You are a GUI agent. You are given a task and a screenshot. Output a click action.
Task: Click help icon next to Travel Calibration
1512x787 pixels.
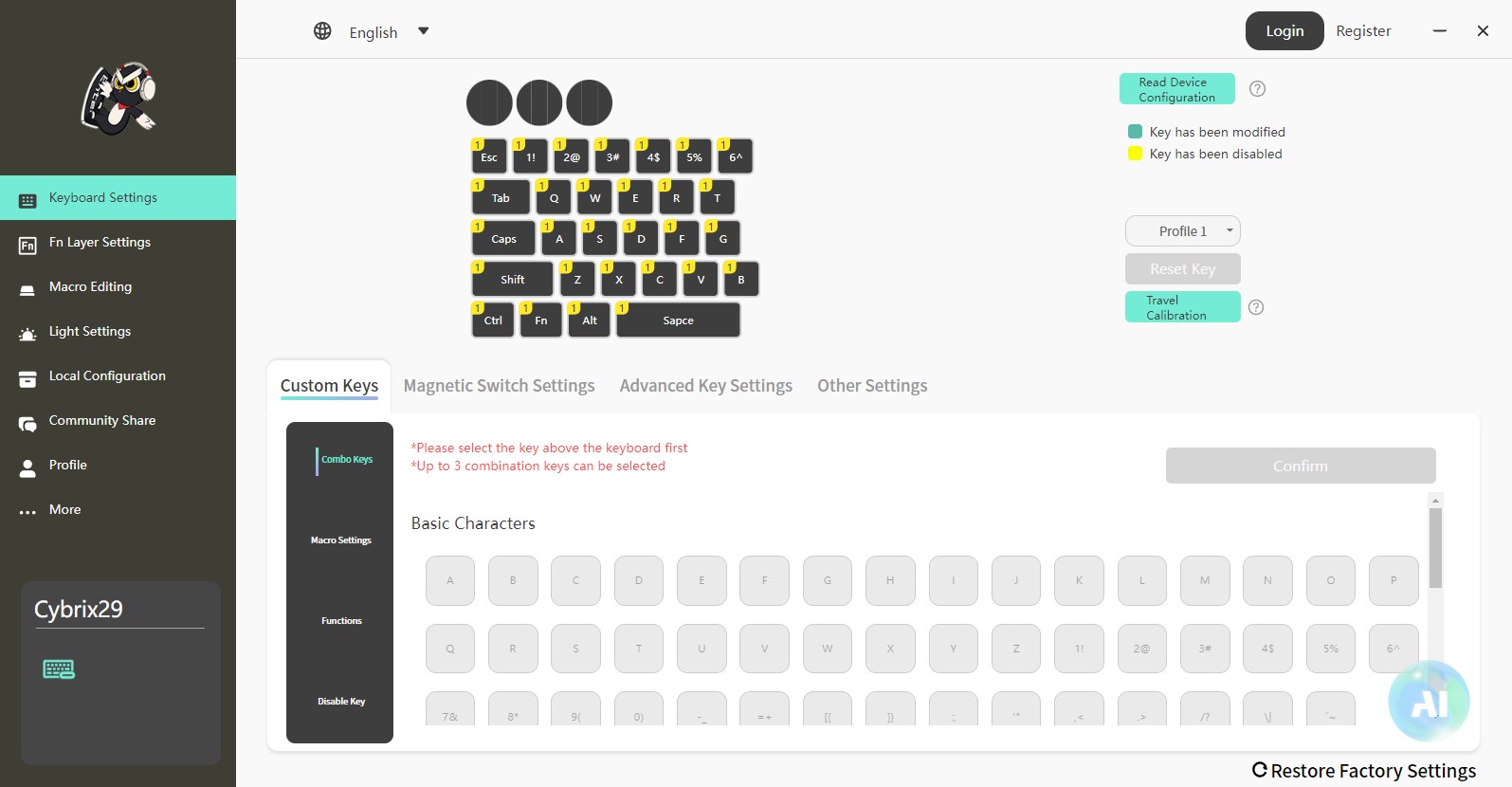(1256, 307)
